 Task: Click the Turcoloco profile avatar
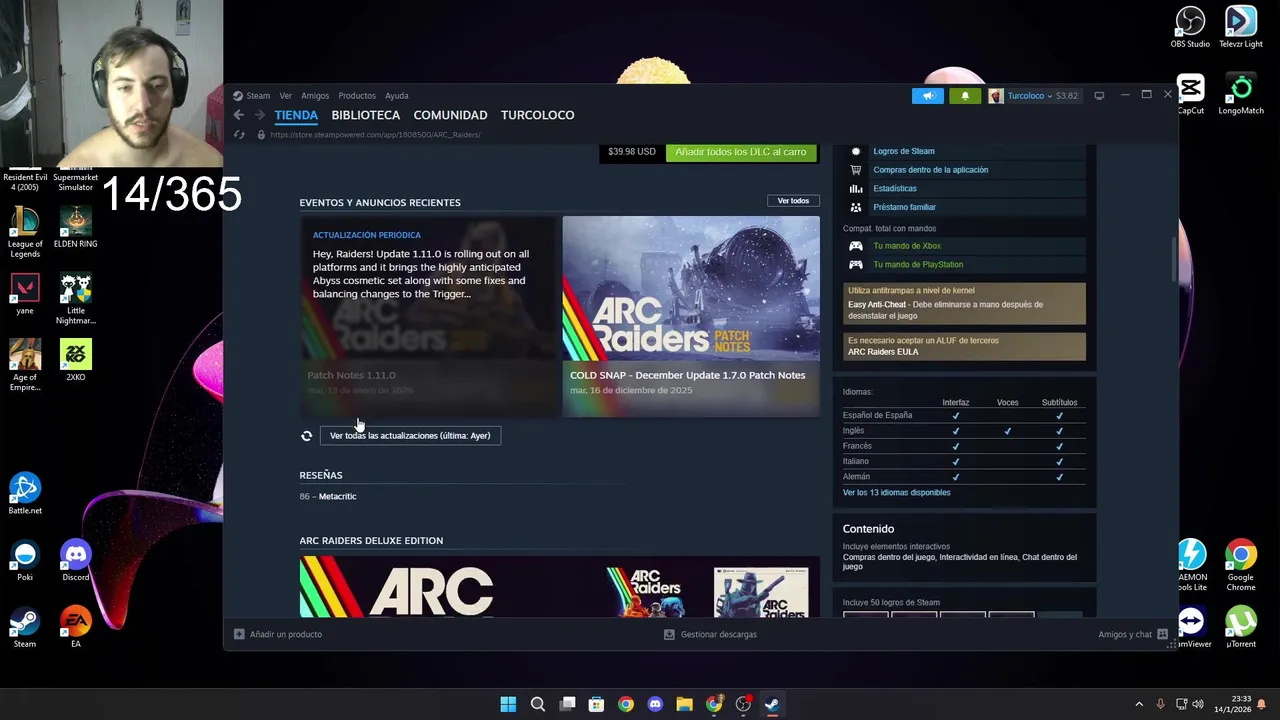pos(995,96)
